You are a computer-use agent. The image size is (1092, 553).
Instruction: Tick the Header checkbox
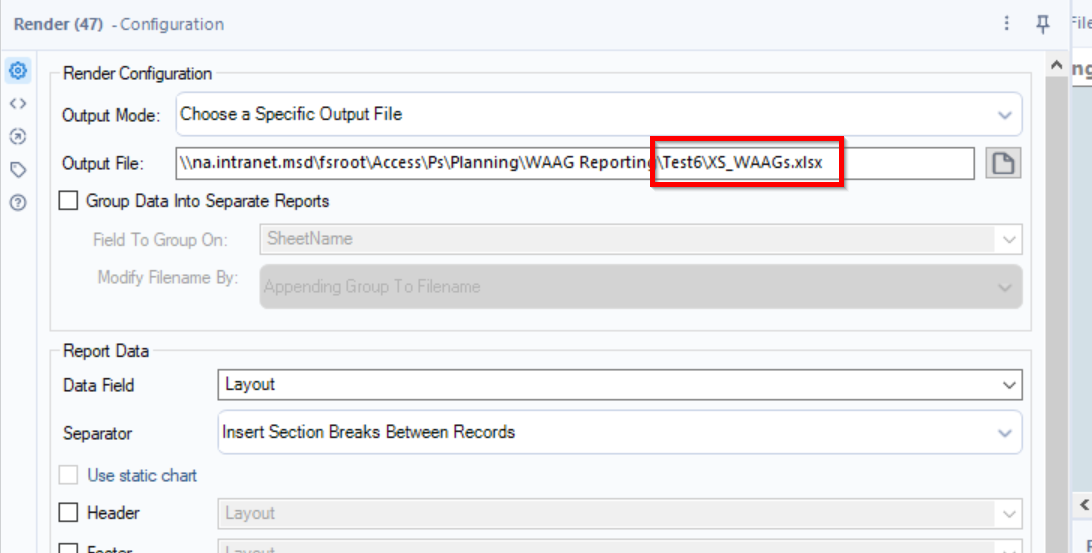coord(69,513)
